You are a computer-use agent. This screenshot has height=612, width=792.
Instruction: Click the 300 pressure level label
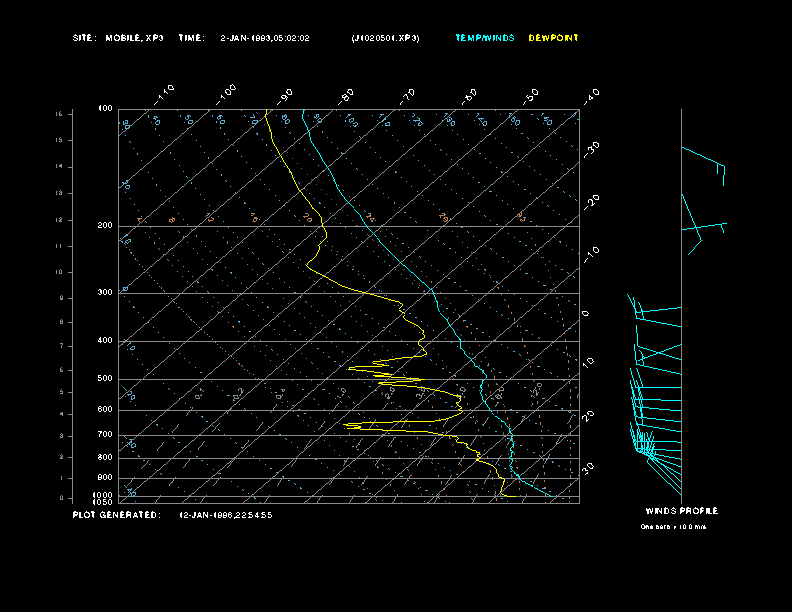105,293
